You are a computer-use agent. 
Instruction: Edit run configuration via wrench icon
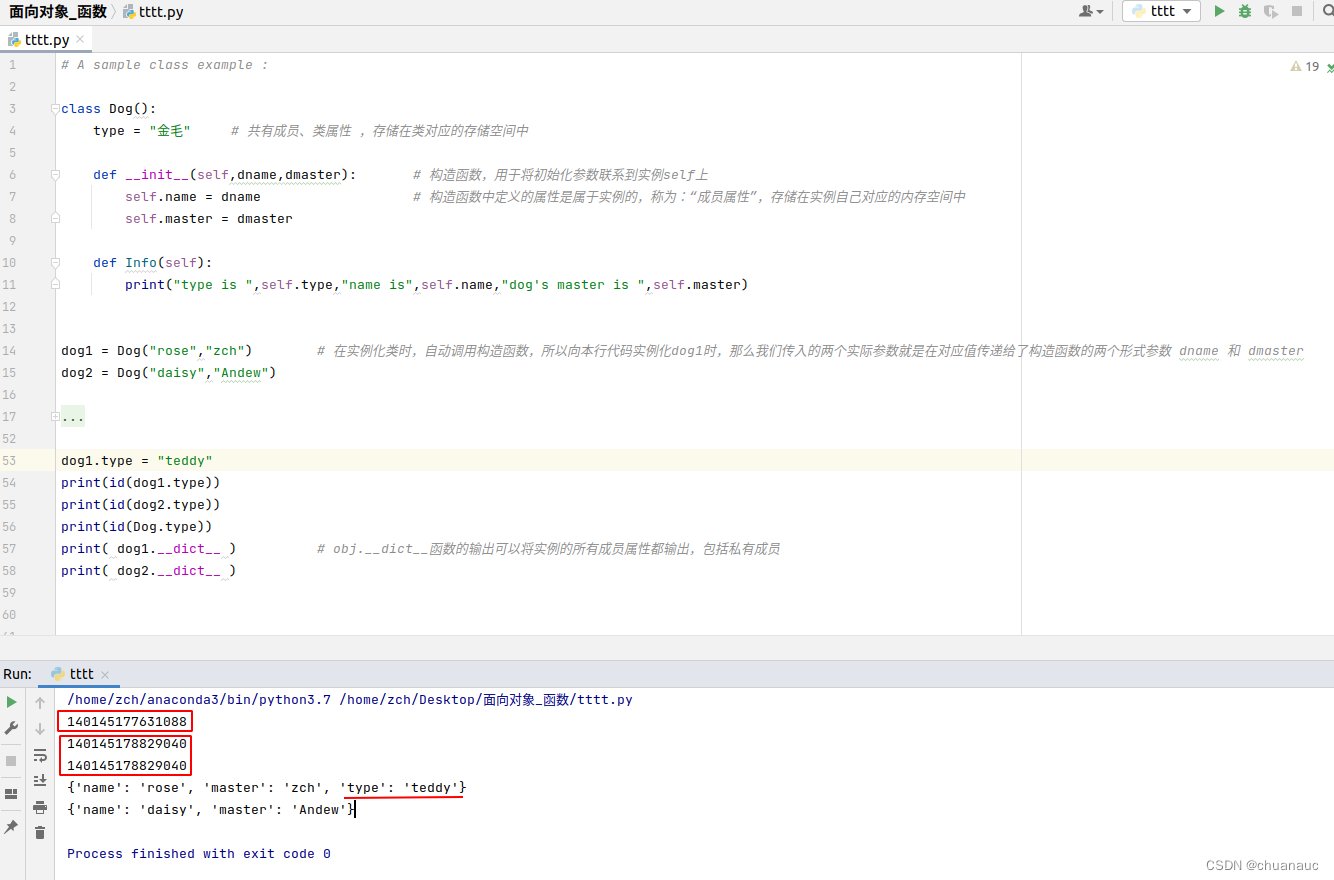(x=12, y=728)
